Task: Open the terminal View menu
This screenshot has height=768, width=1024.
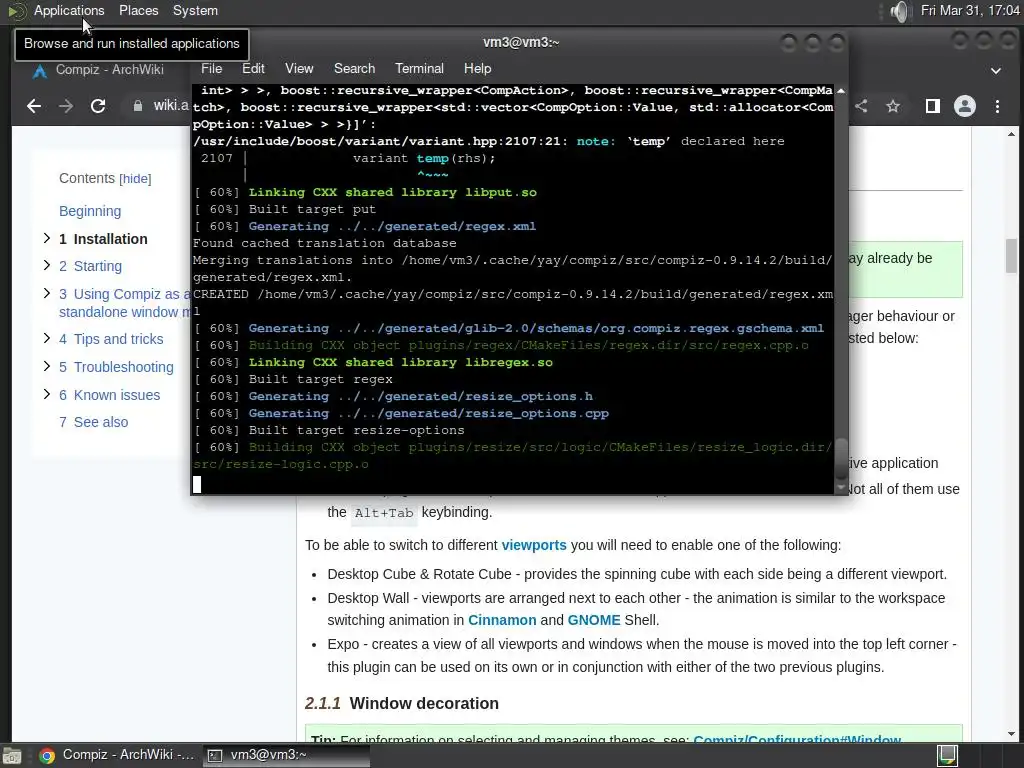Action: point(299,69)
